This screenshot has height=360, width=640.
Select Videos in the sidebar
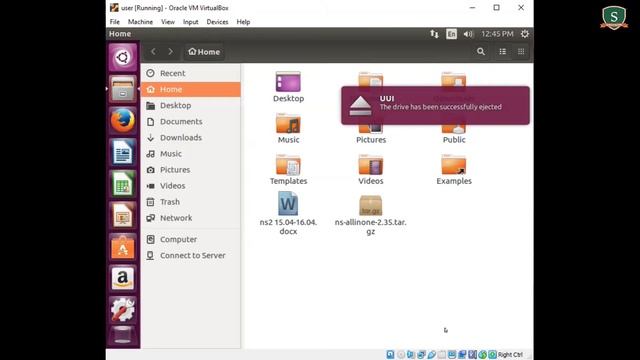pos(191,186)
